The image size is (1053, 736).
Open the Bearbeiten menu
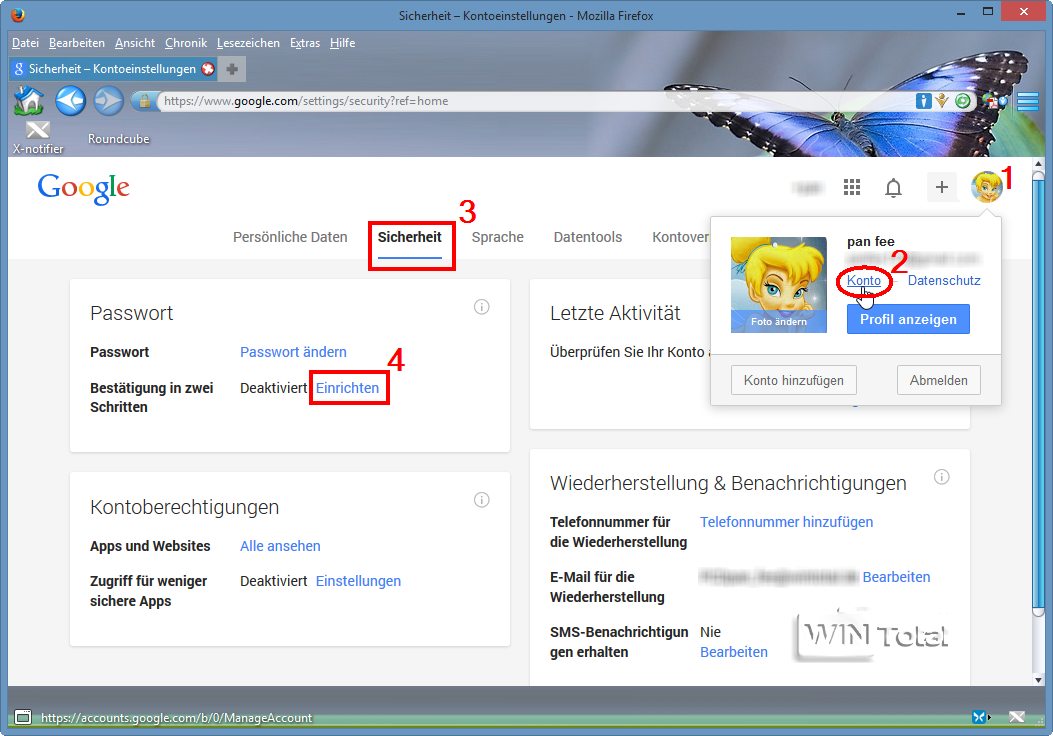pyautogui.click(x=77, y=43)
